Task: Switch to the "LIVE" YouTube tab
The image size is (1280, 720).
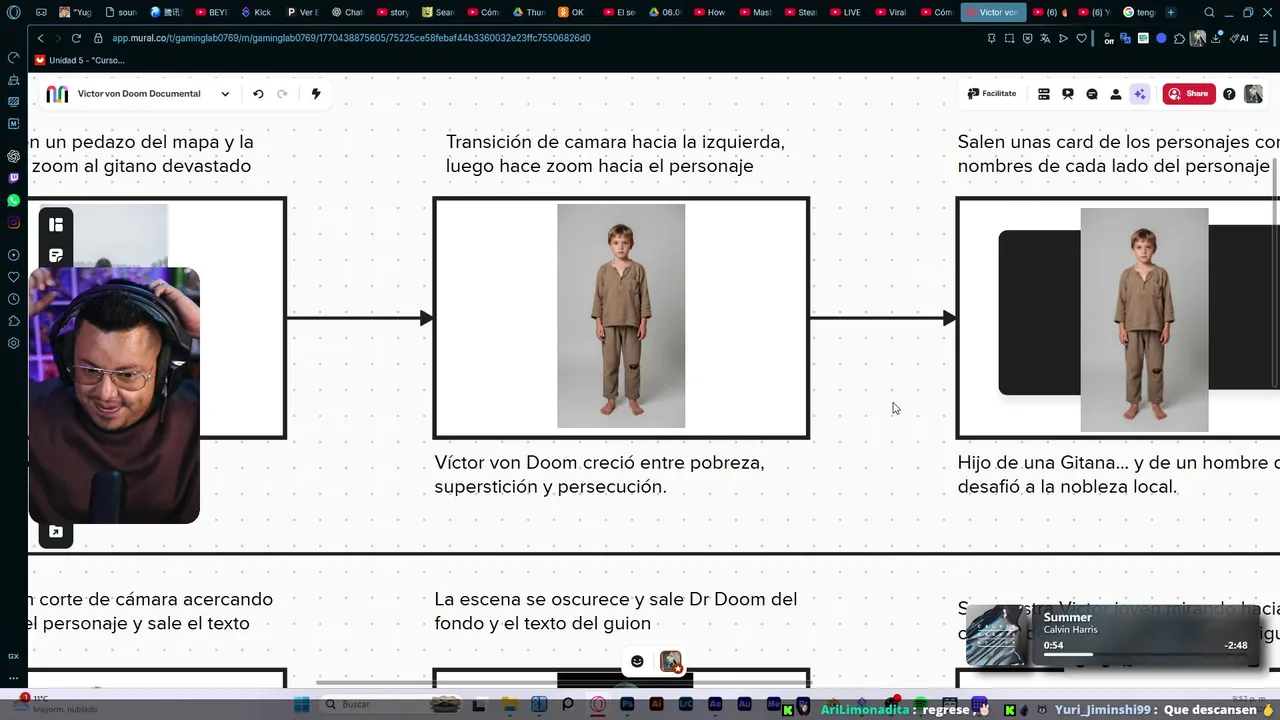Action: (x=844, y=12)
